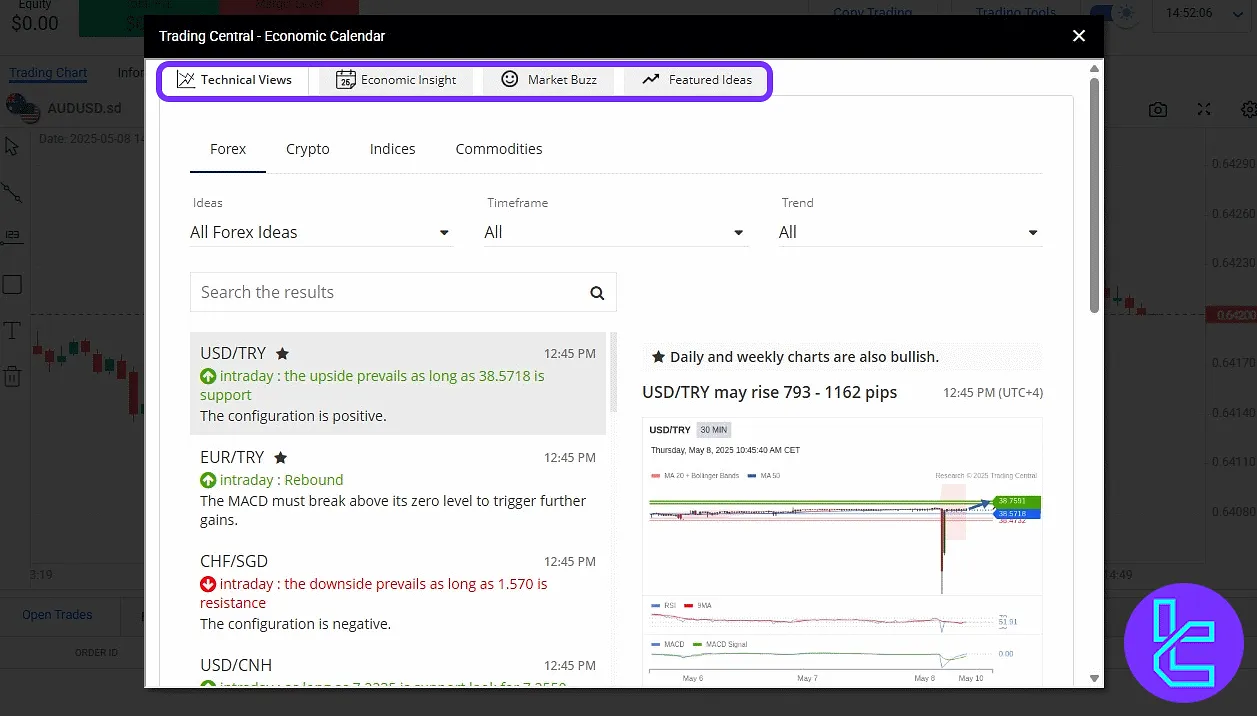Select the horizontal line drawing tool
This screenshot has height=716, width=1257.
tap(12, 236)
